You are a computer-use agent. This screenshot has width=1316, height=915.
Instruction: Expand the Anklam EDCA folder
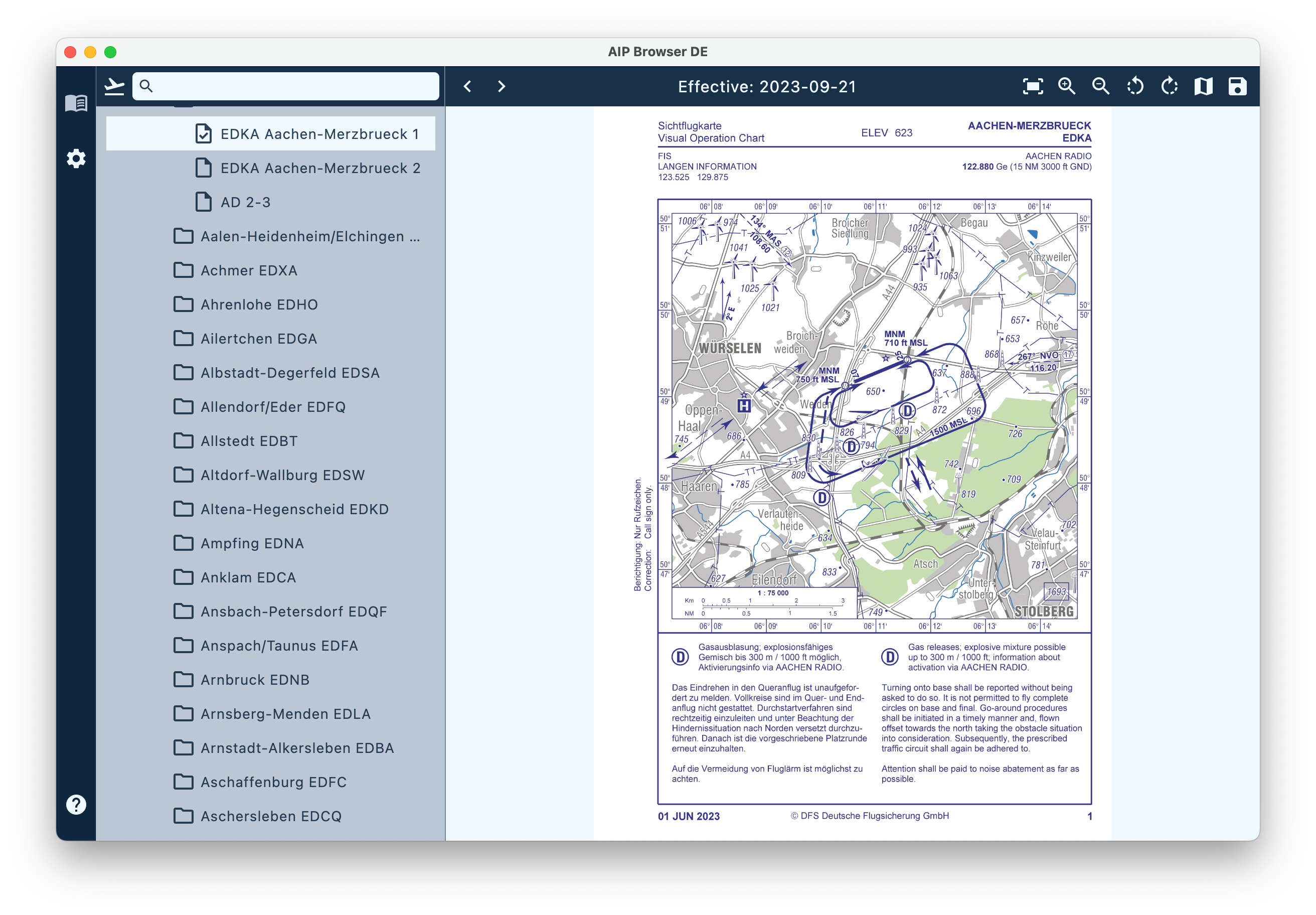click(248, 577)
